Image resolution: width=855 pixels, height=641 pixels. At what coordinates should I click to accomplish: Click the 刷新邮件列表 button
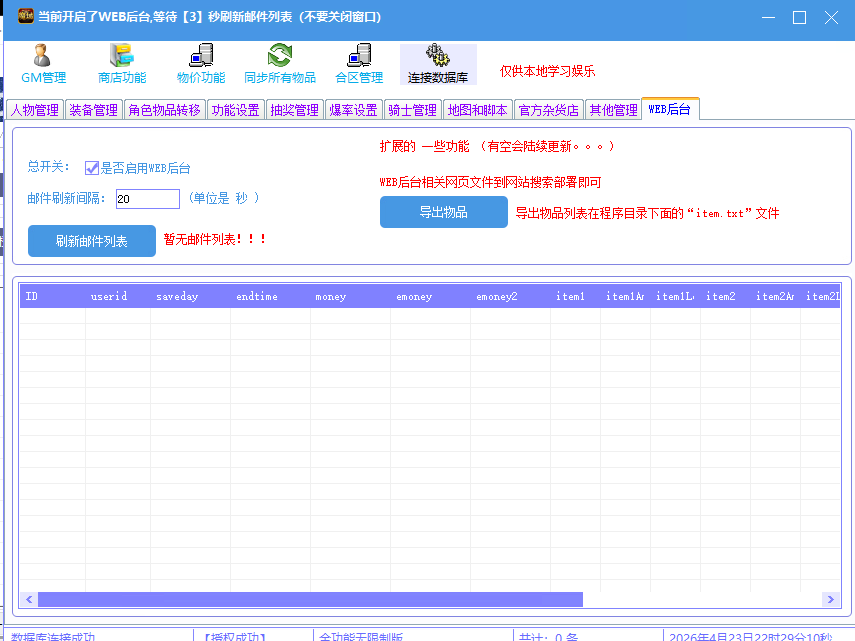pyautogui.click(x=92, y=241)
